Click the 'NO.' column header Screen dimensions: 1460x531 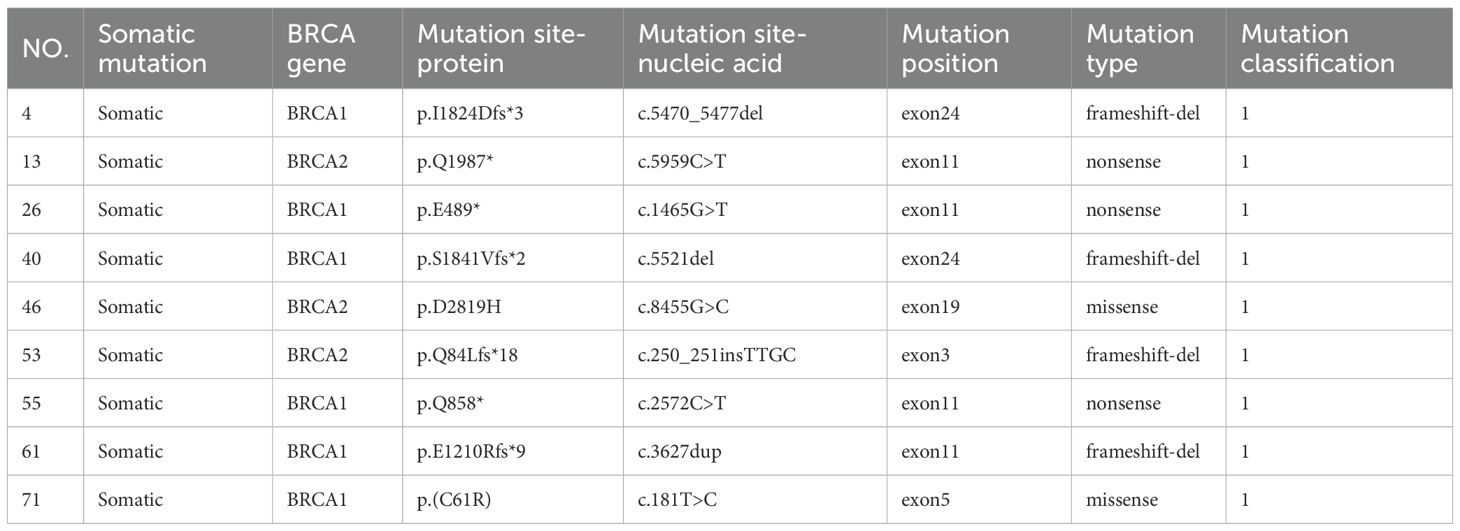coord(45,49)
